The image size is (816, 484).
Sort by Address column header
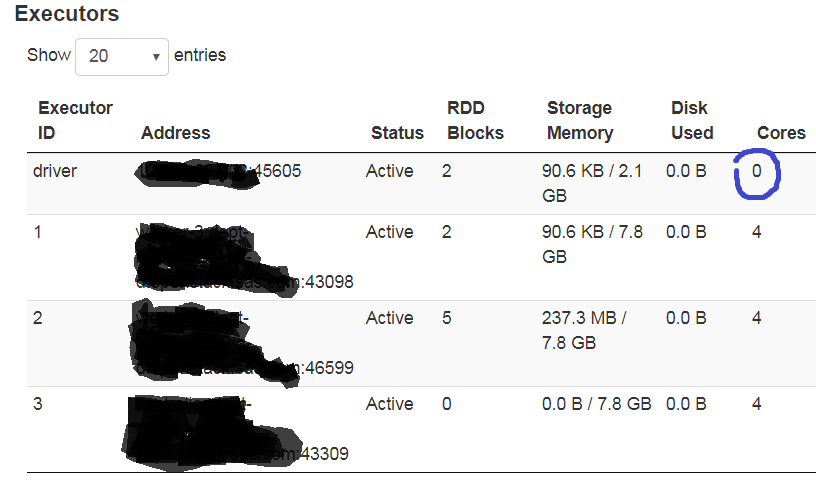coord(176,132)
